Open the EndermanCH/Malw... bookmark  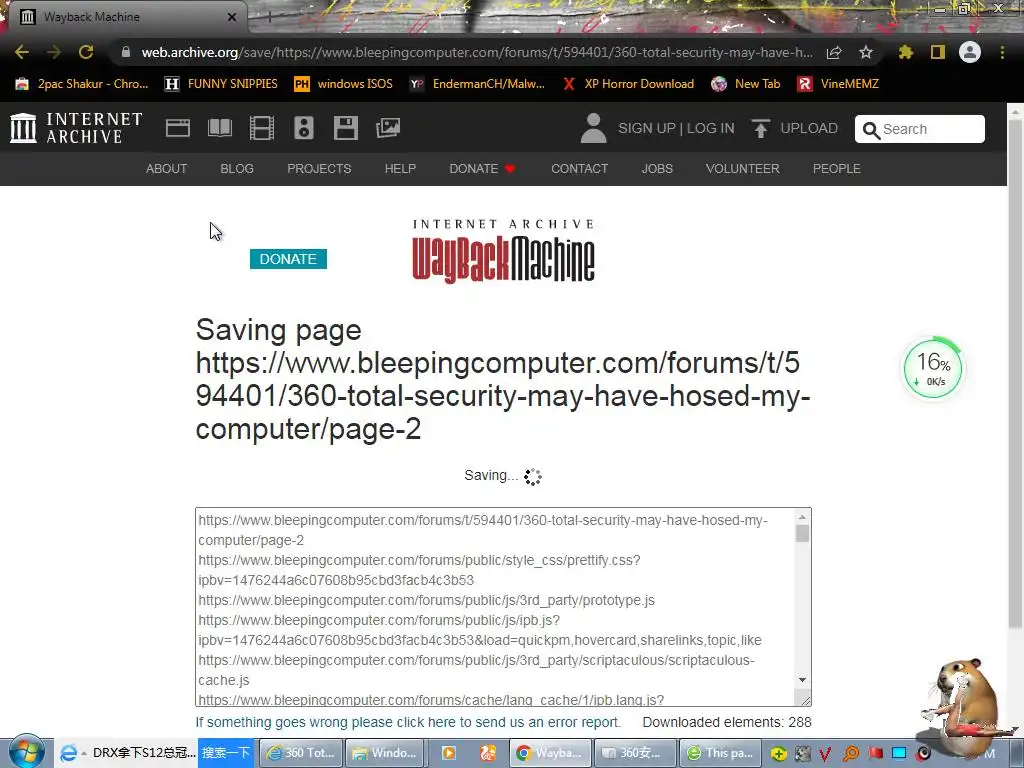tap(477, 84)
